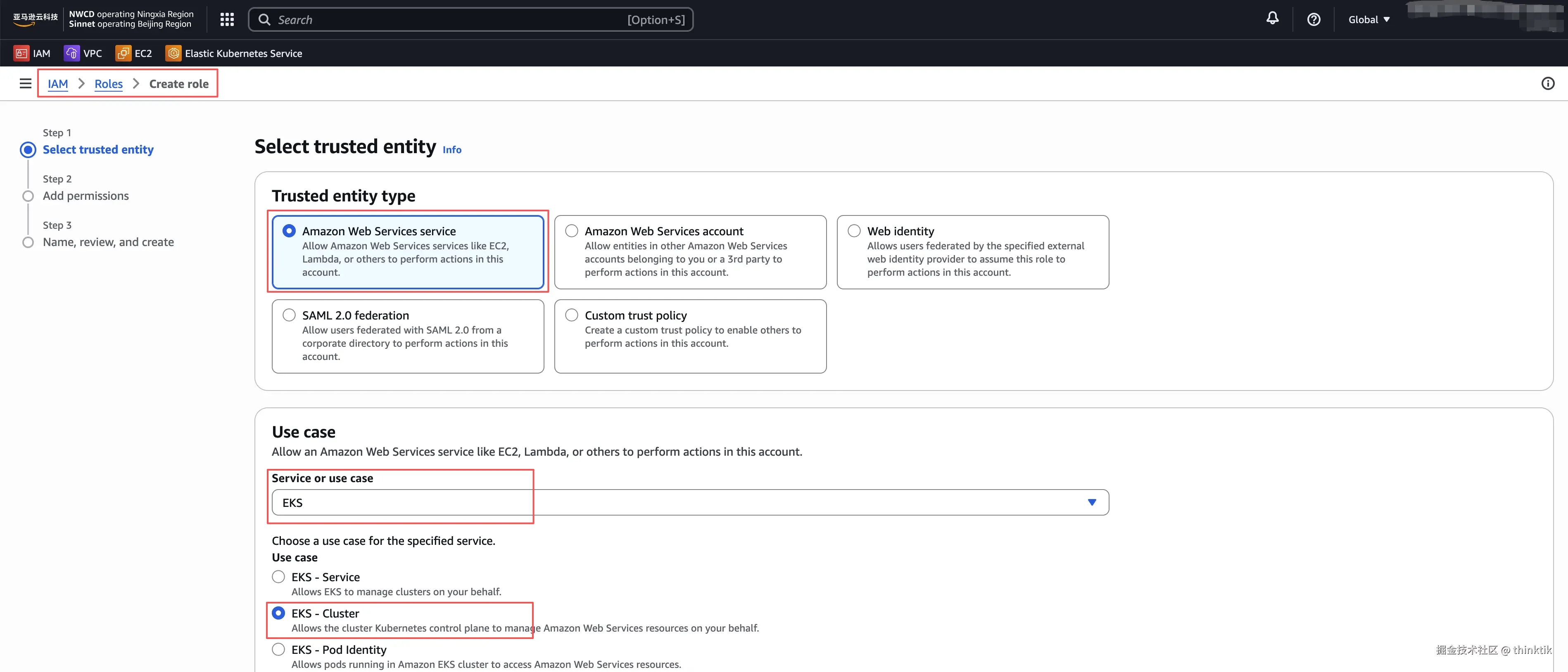Select the Custom trust policy option
This screenshot has height=672, width=1568.
point(572,315)
